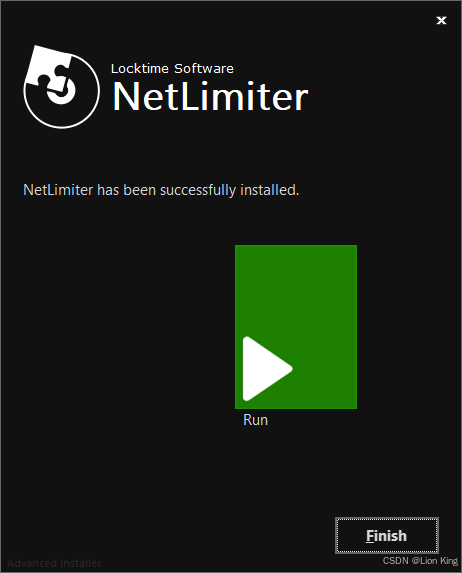462x573 pixels.
Task: Close the installer with the X icon
Action: pos(442,20)
